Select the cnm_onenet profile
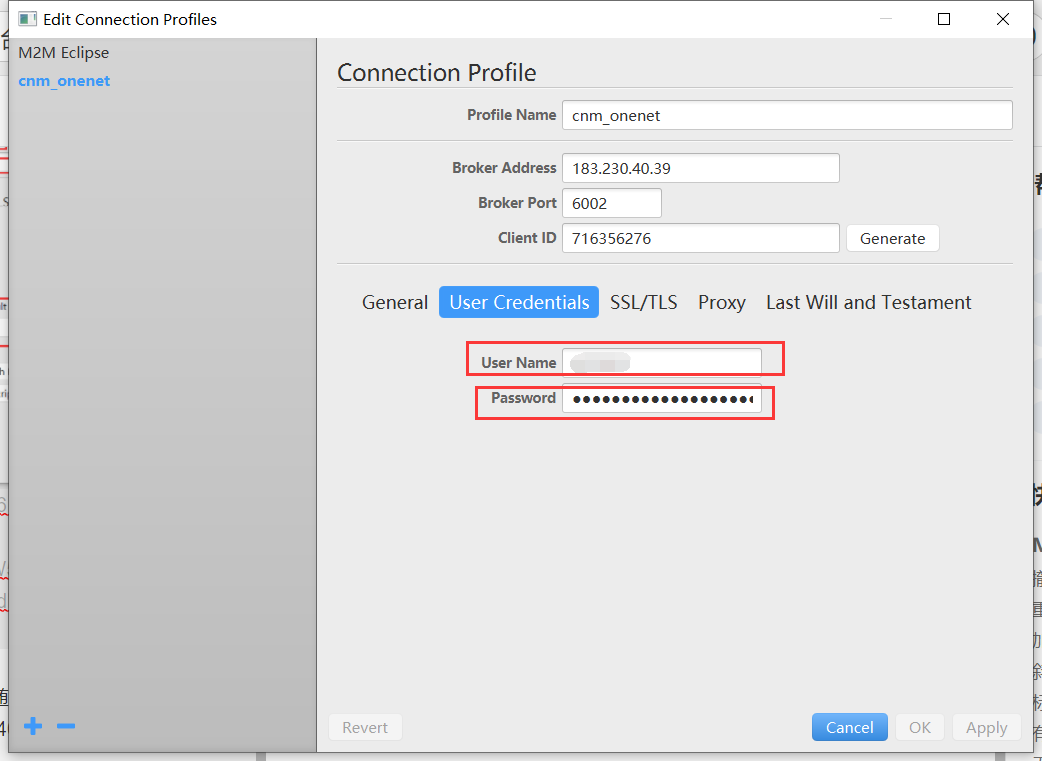Screen dimensions: 1042x761 tap(64, 81)
